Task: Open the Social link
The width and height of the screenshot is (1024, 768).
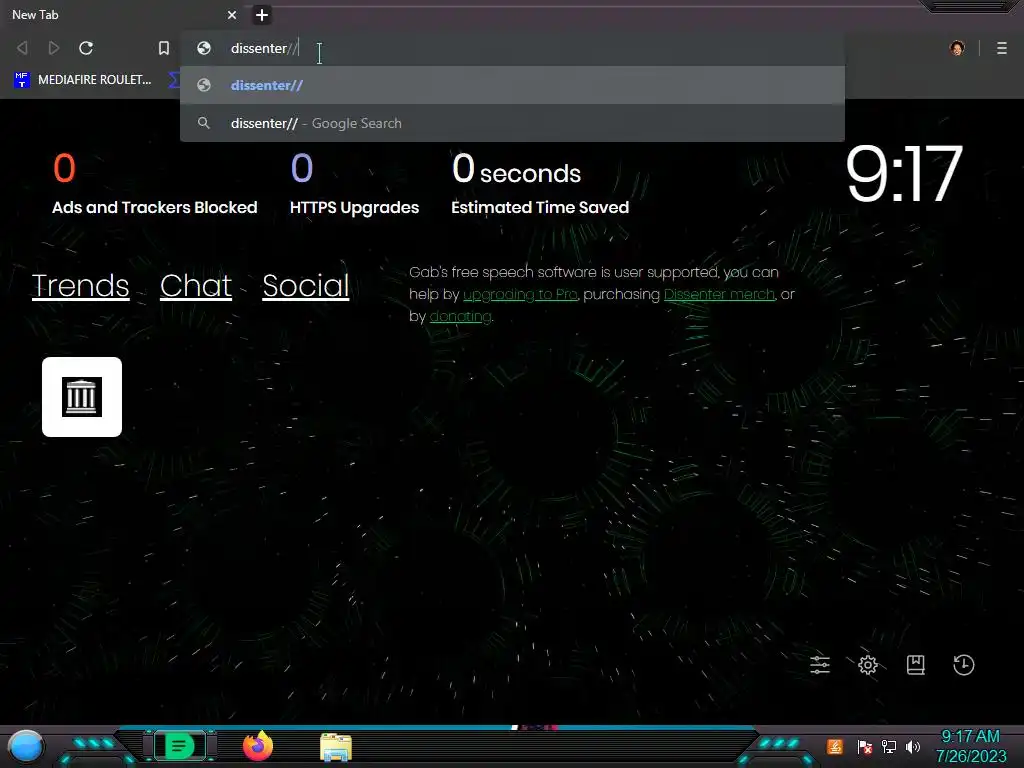Action: [x=306, y=285]
